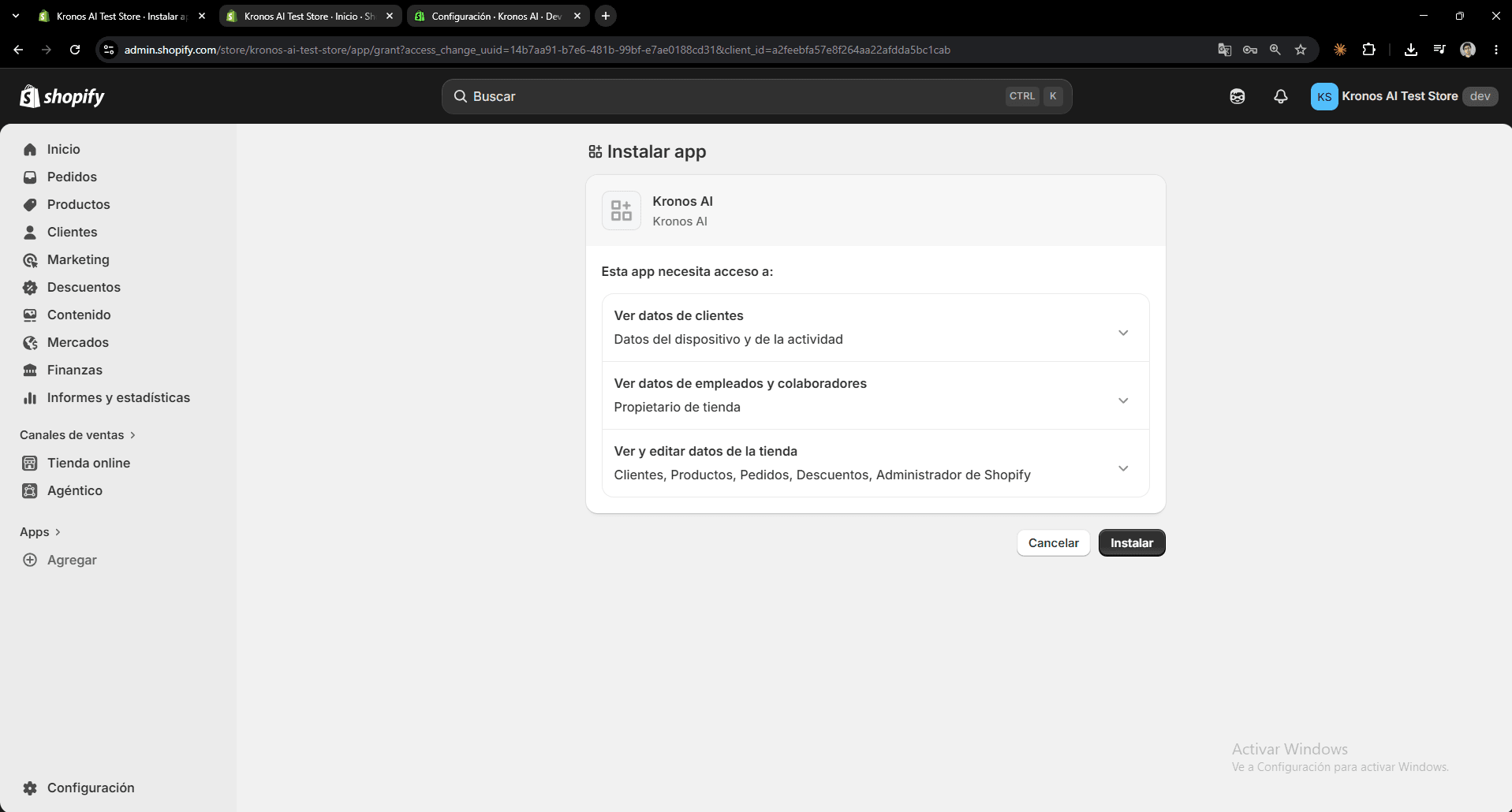This screenshot has height=812, width=1512.
Task: Switch to Kronos AI Test Store Inicio tab
Action: tap(309, 16)
